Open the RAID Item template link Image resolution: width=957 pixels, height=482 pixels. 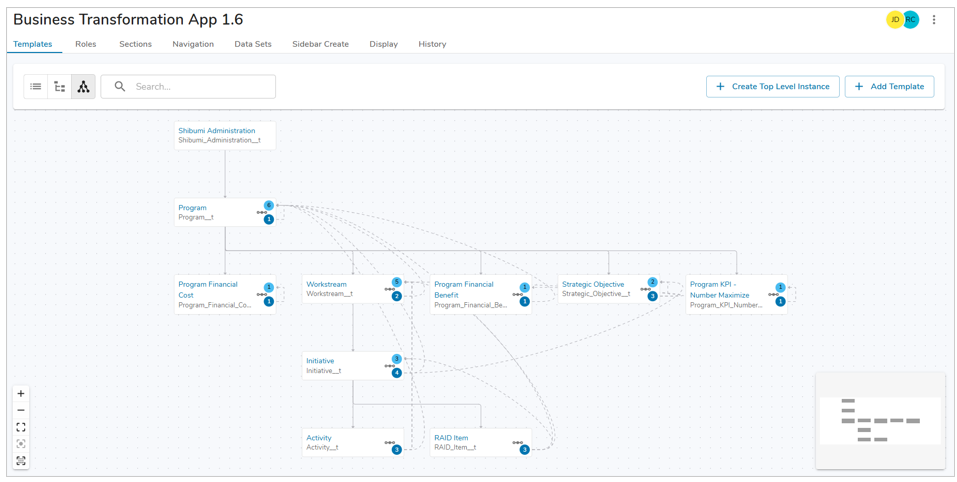coord(451,437)
